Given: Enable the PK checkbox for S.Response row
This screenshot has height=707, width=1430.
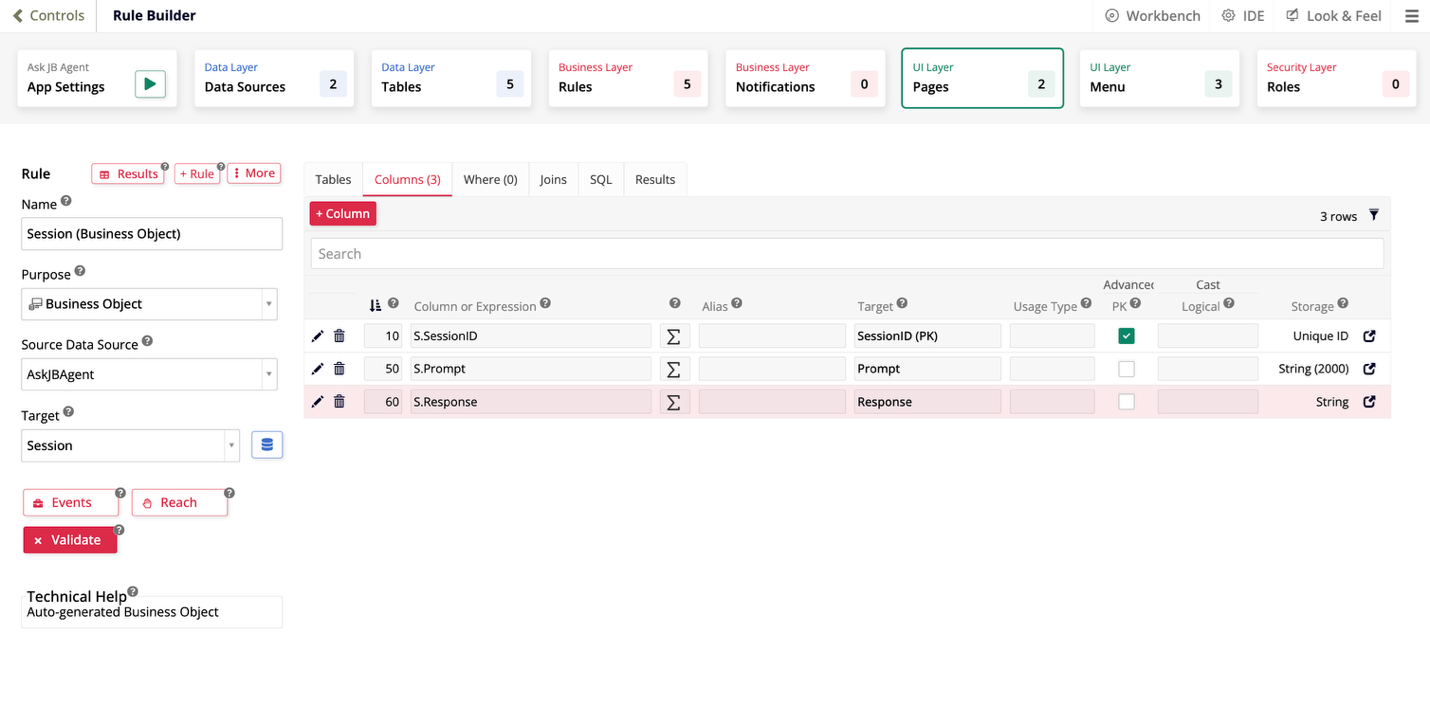Looking at the screenshot, I should (x=1126, y=402).
